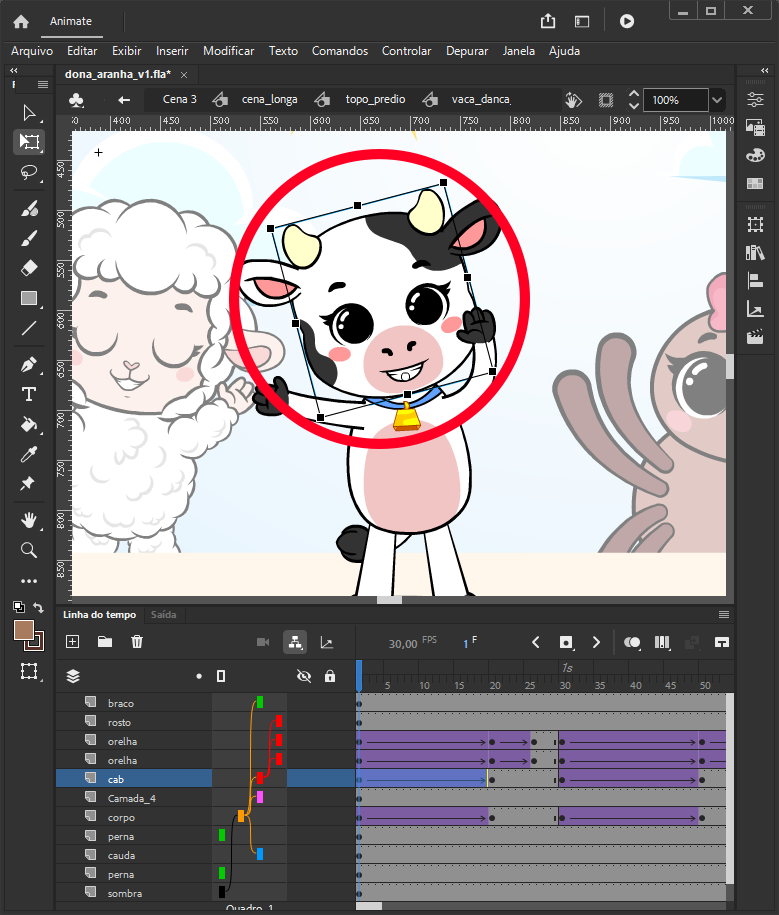Switch to the Hand tool
This screenshot has width=779, height=915.
click(29, 519)
